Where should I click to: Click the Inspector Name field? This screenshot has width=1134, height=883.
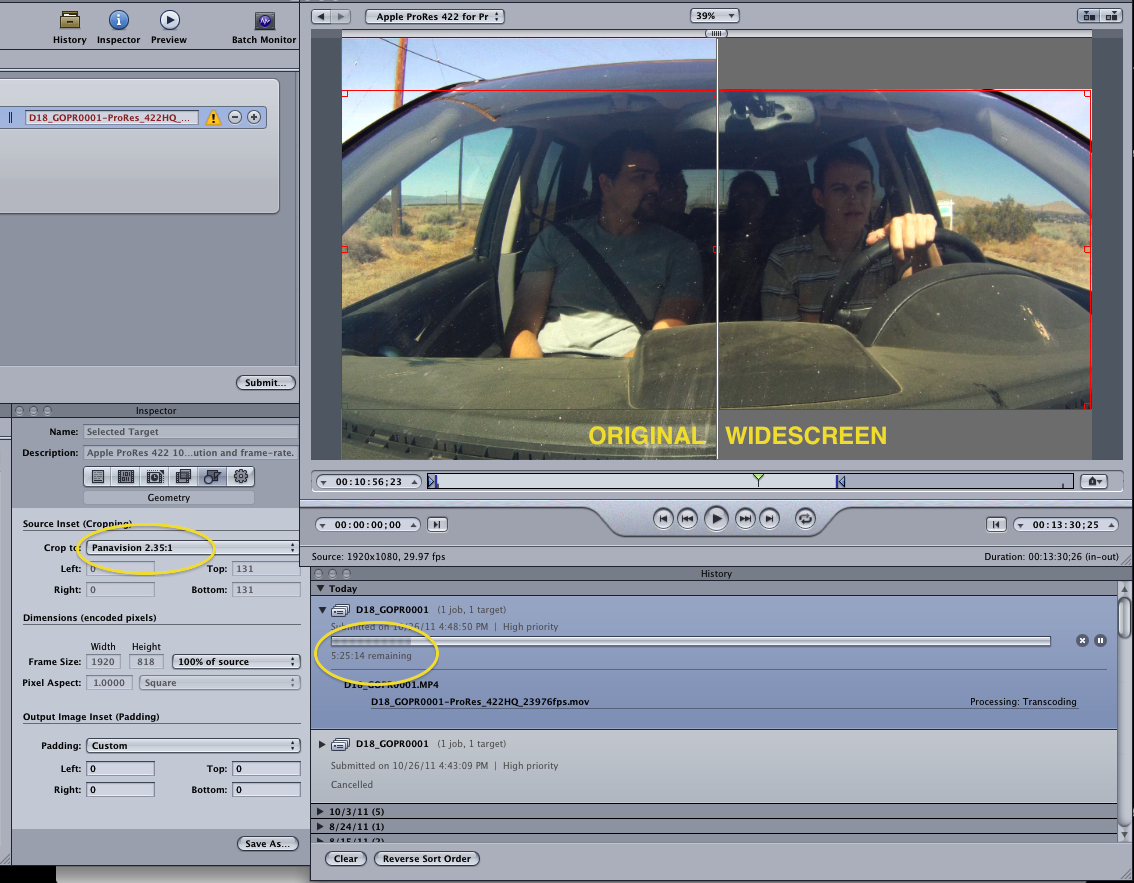click(191, 432)
